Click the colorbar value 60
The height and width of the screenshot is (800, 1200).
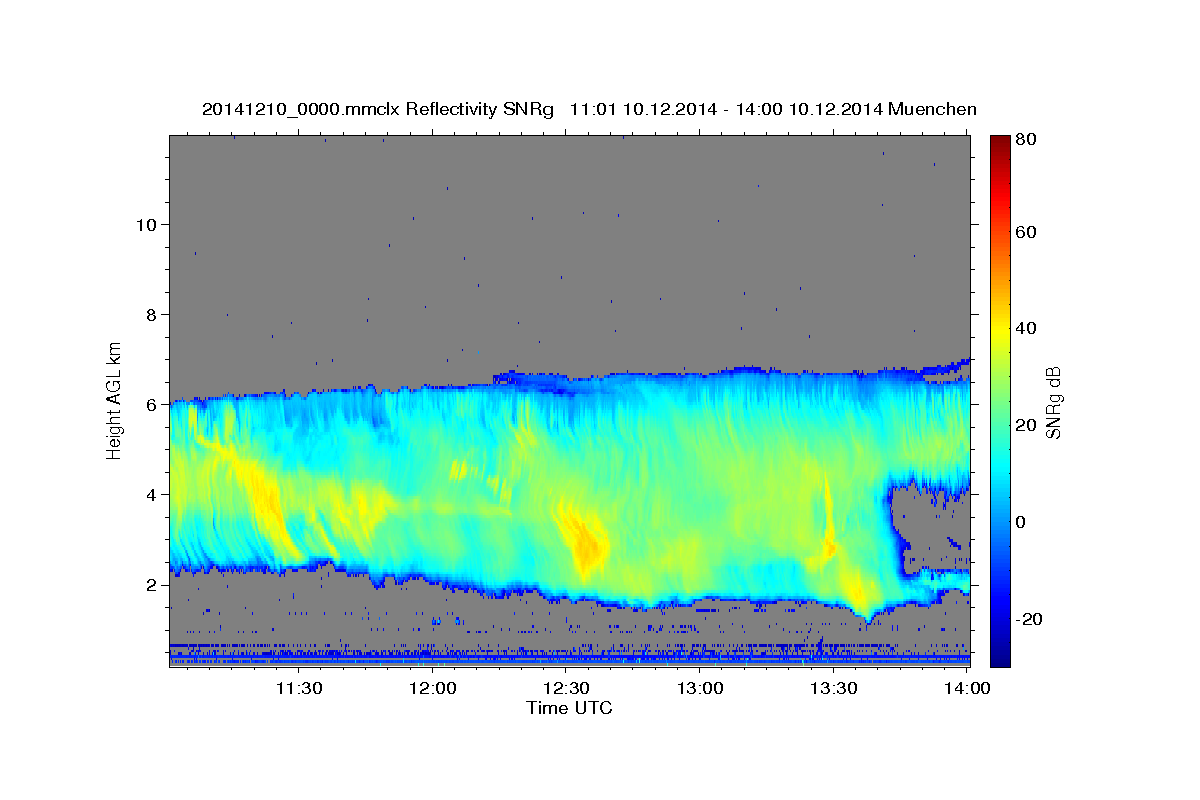click(1024, 232)
